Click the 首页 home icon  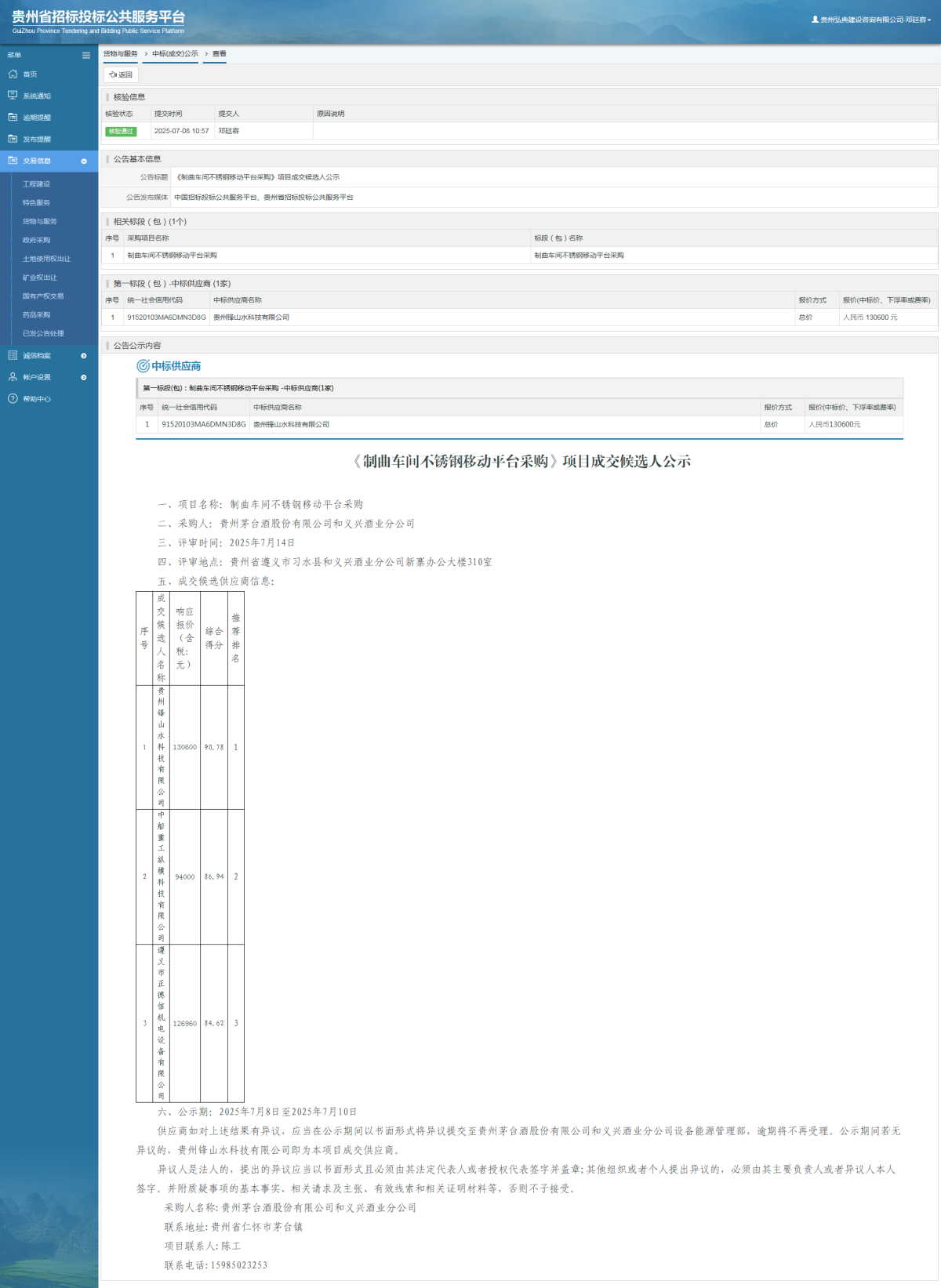[13, 74]
